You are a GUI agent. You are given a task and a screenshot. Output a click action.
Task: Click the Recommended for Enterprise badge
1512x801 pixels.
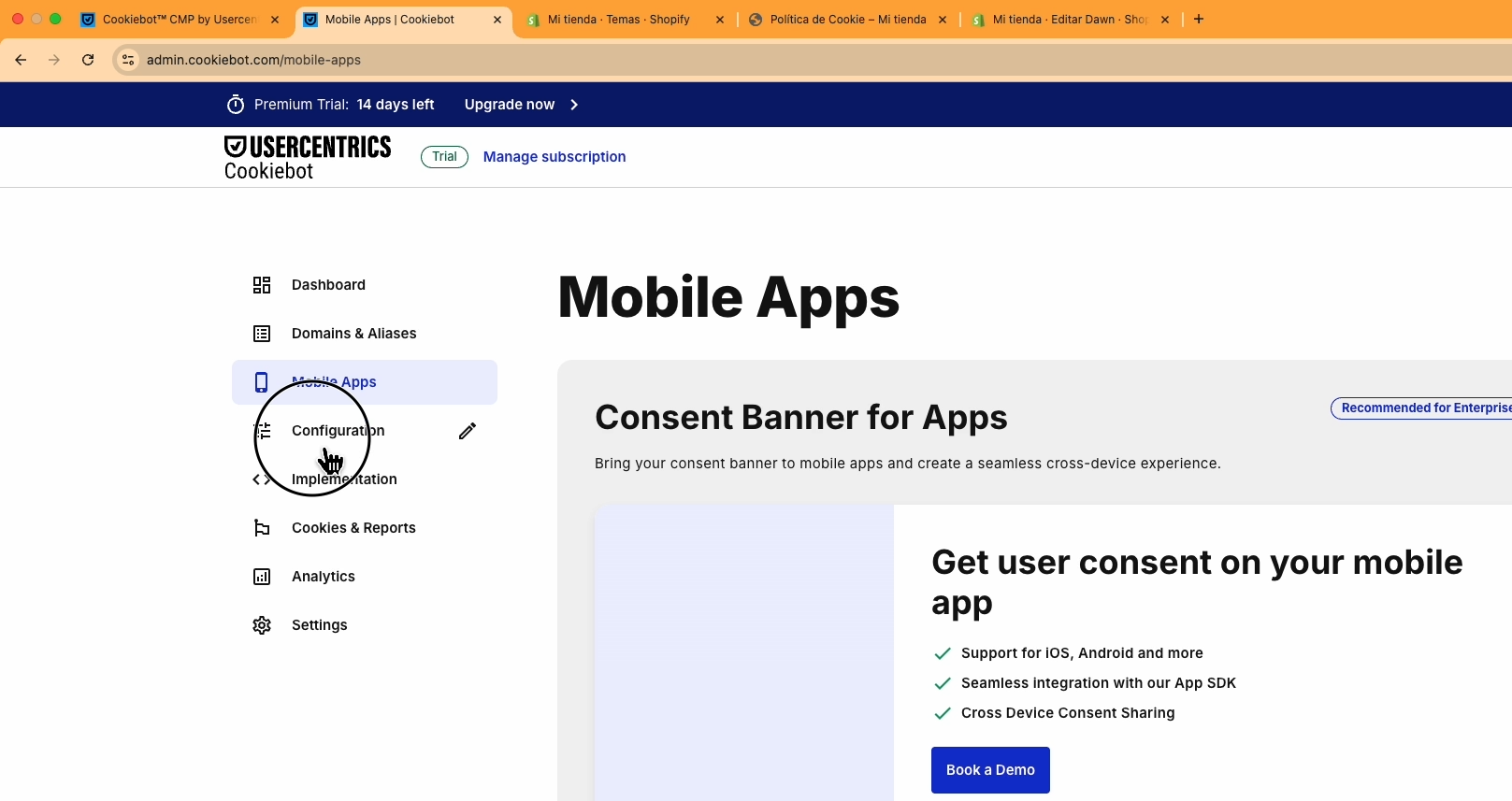[x=1422, y=408]
